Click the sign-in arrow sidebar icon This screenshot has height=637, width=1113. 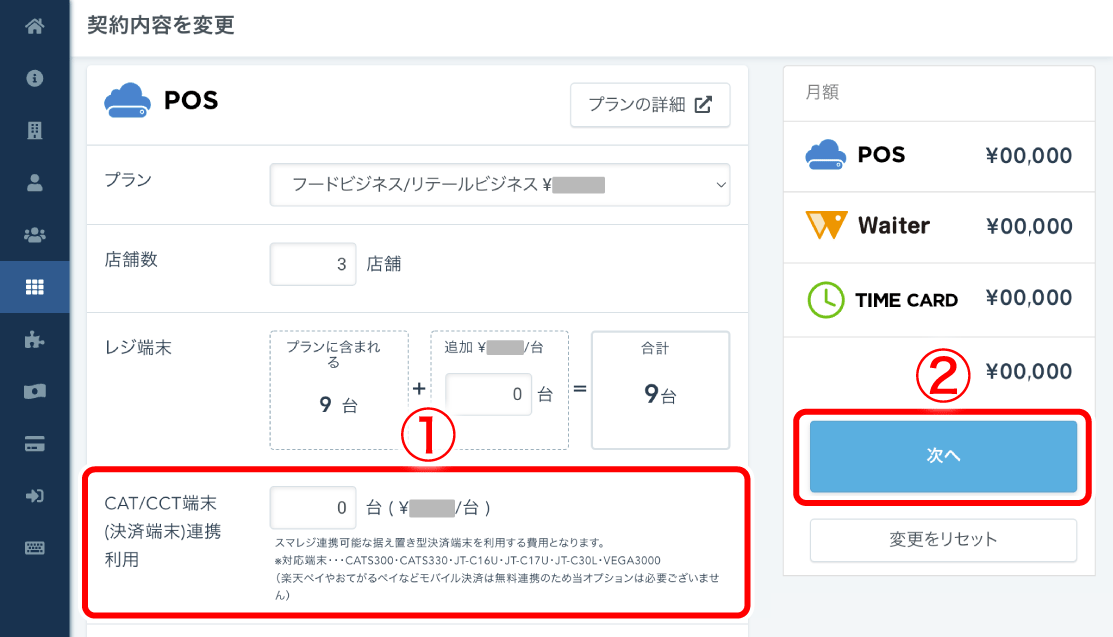(x=35, y=496)
